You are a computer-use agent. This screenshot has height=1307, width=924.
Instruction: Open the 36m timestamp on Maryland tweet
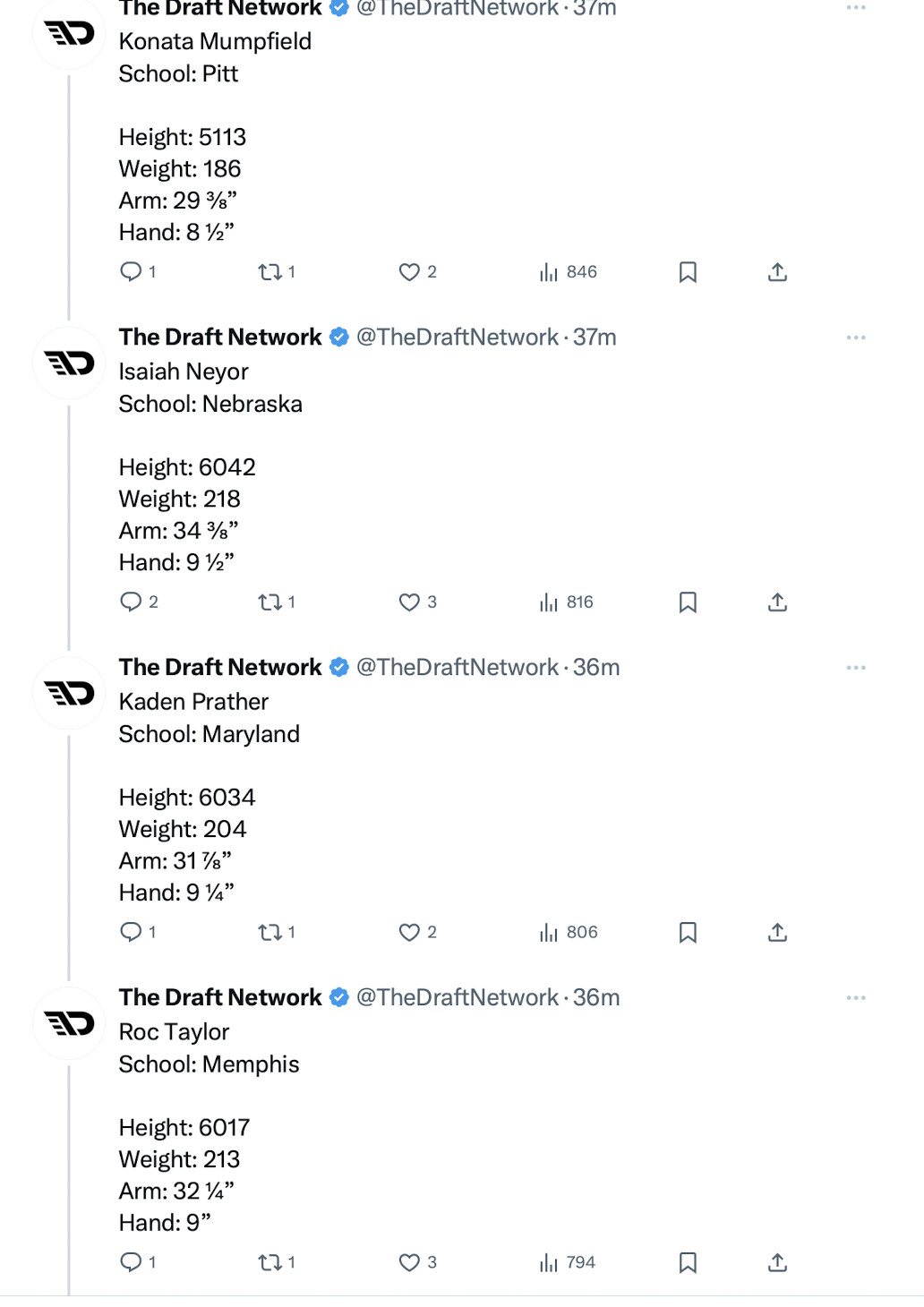pyautogui.click(x=596, y=668)
